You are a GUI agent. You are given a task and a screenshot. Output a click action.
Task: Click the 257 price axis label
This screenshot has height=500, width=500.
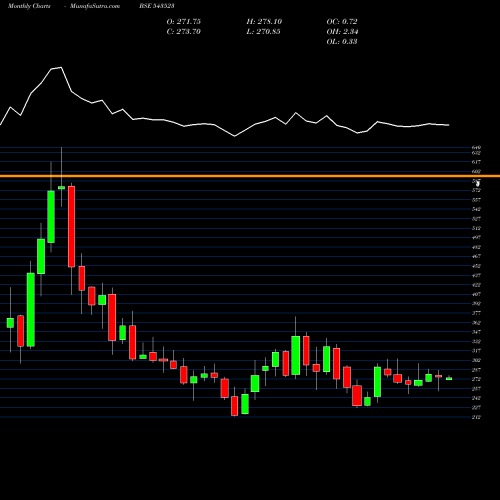coord(476,389)
